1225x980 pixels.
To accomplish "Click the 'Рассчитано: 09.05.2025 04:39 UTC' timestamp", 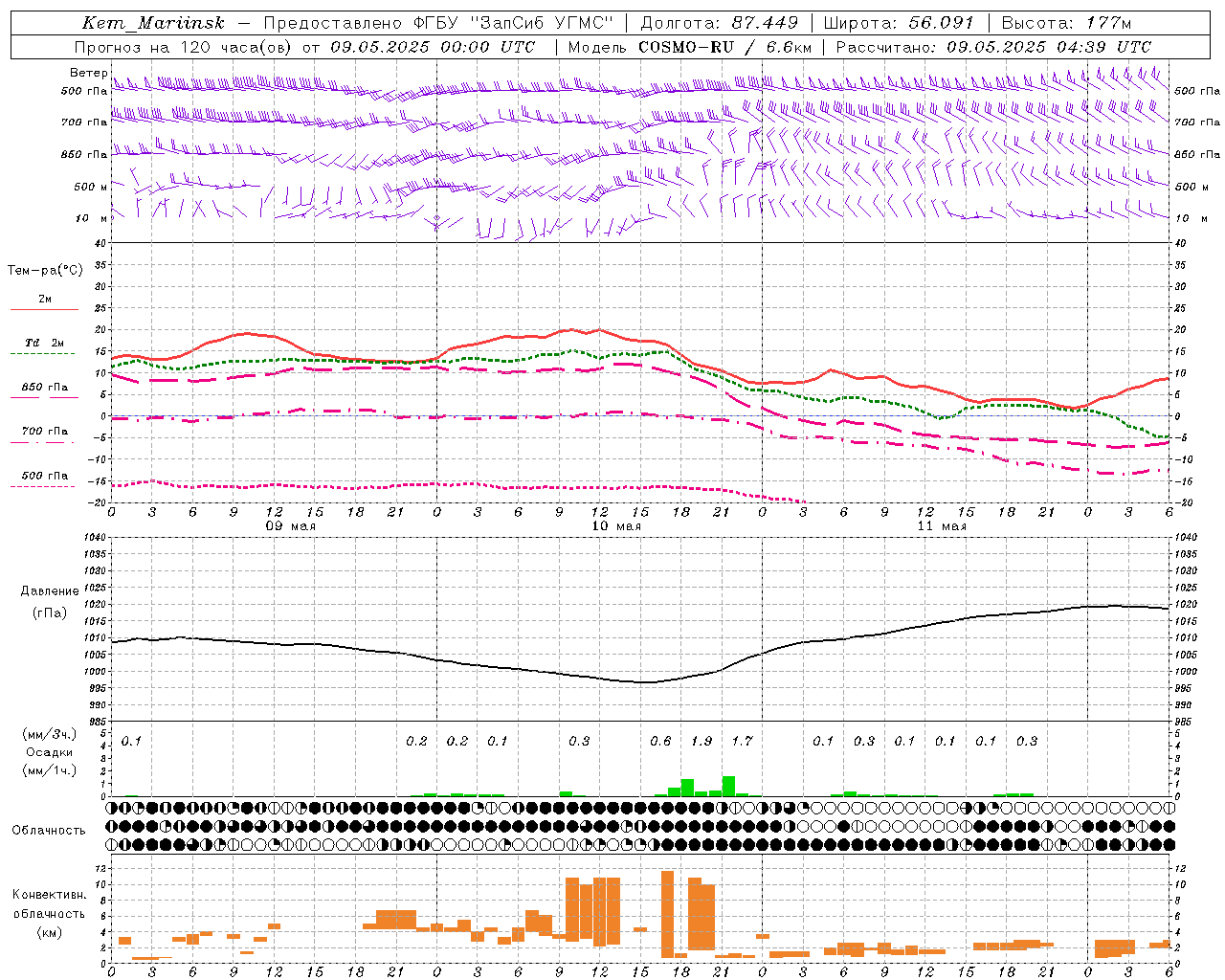I will pos(993,47).
